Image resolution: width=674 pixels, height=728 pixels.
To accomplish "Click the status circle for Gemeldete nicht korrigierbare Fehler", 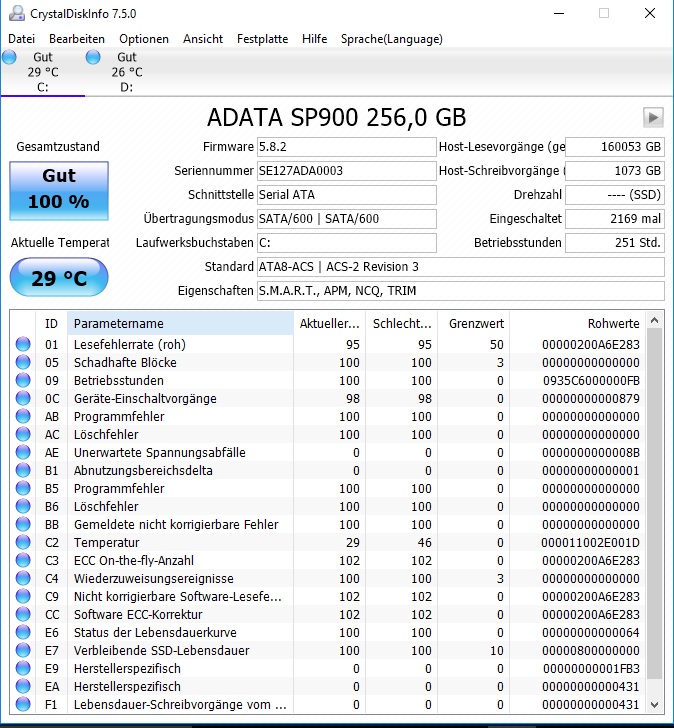I will coord(23,525).
